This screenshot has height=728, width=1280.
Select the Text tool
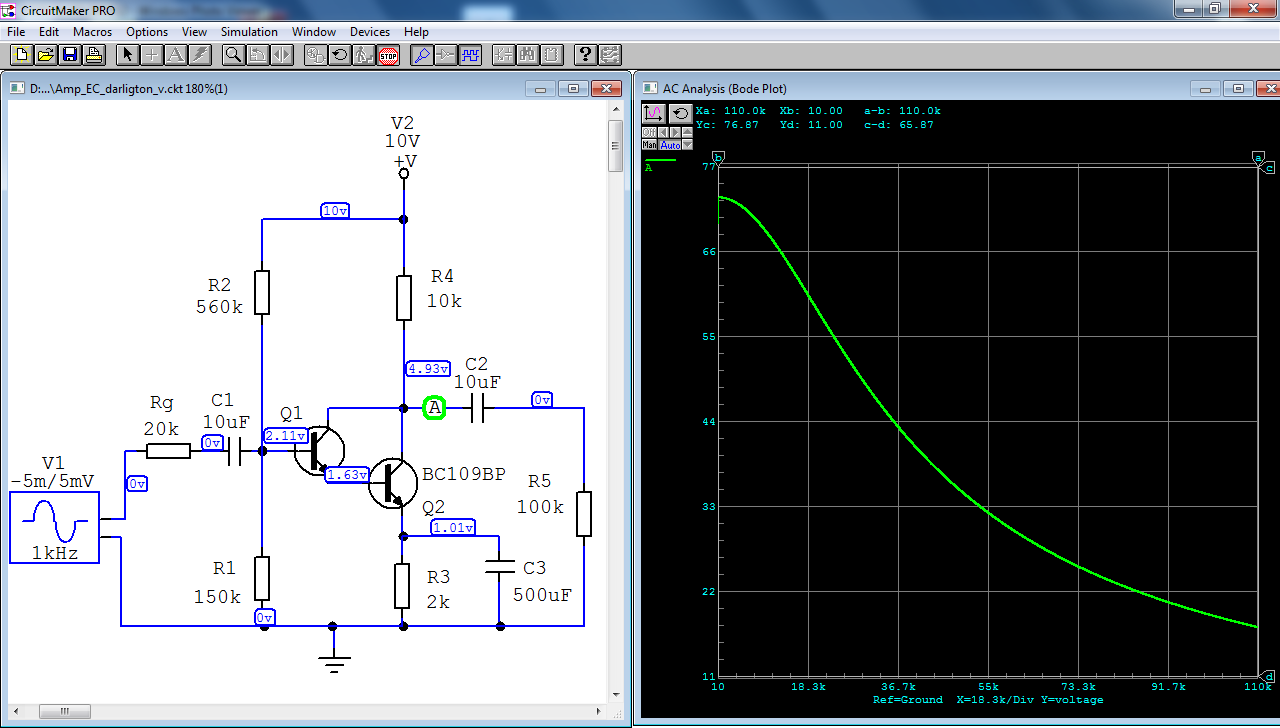tap(175, 55)
